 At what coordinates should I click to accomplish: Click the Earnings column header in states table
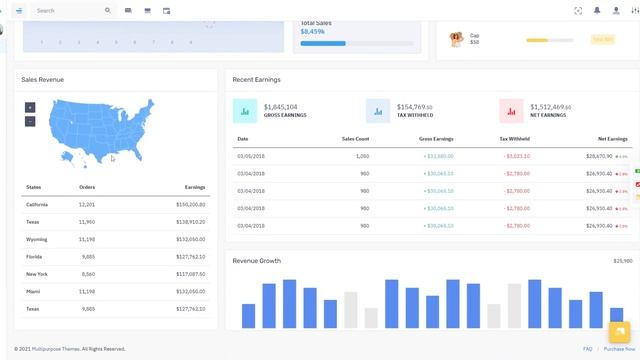point(195,187)
